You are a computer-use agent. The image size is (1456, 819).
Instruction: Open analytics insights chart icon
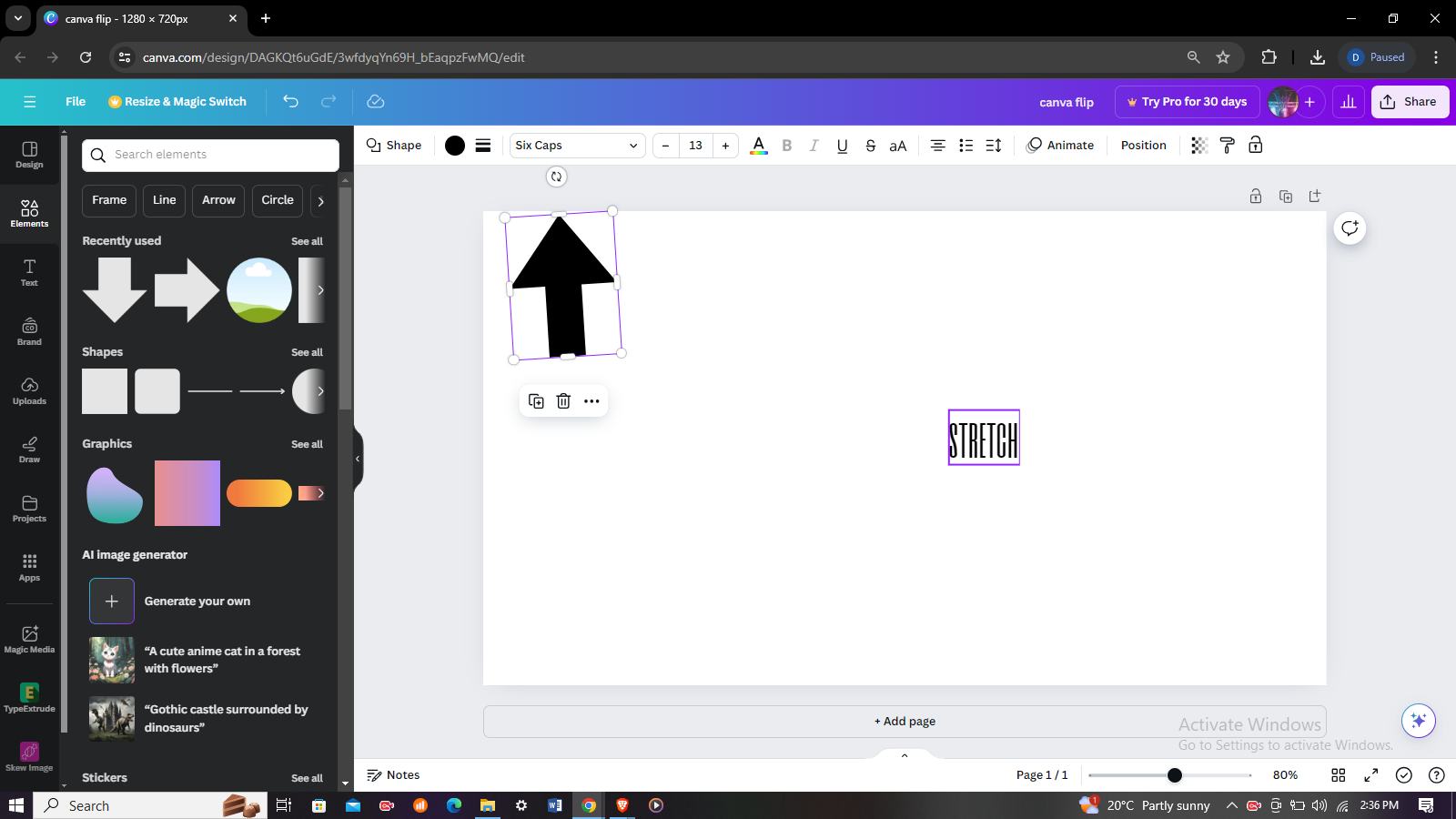[x=1349, y=102]
